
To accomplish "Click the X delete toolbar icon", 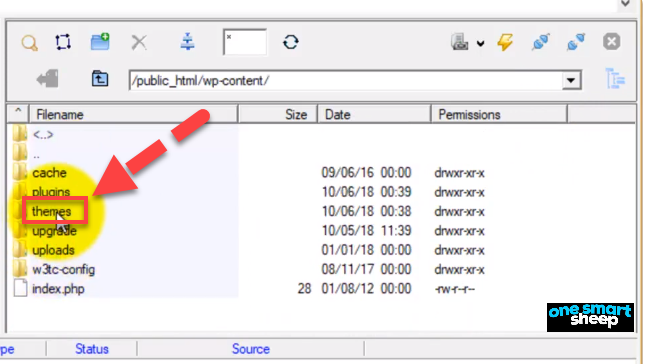I will [139, 42].
